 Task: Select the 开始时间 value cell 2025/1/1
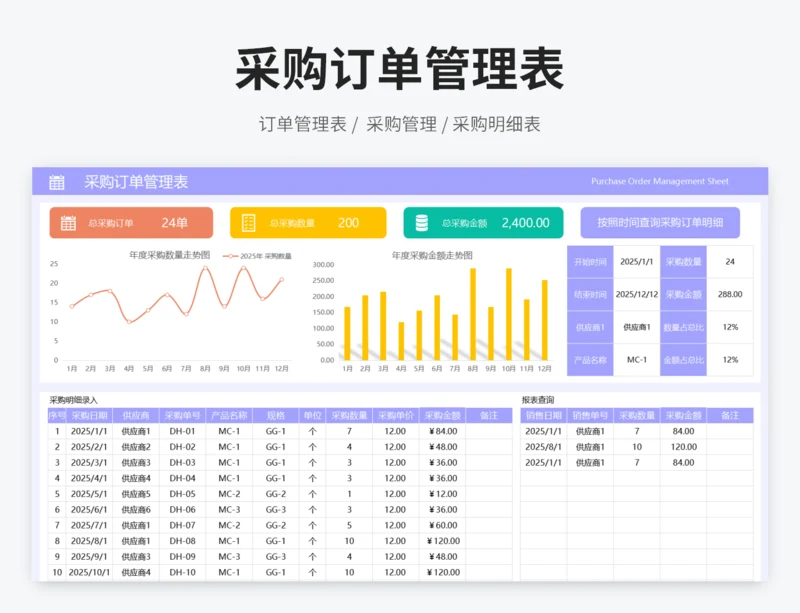click(636, 262)
